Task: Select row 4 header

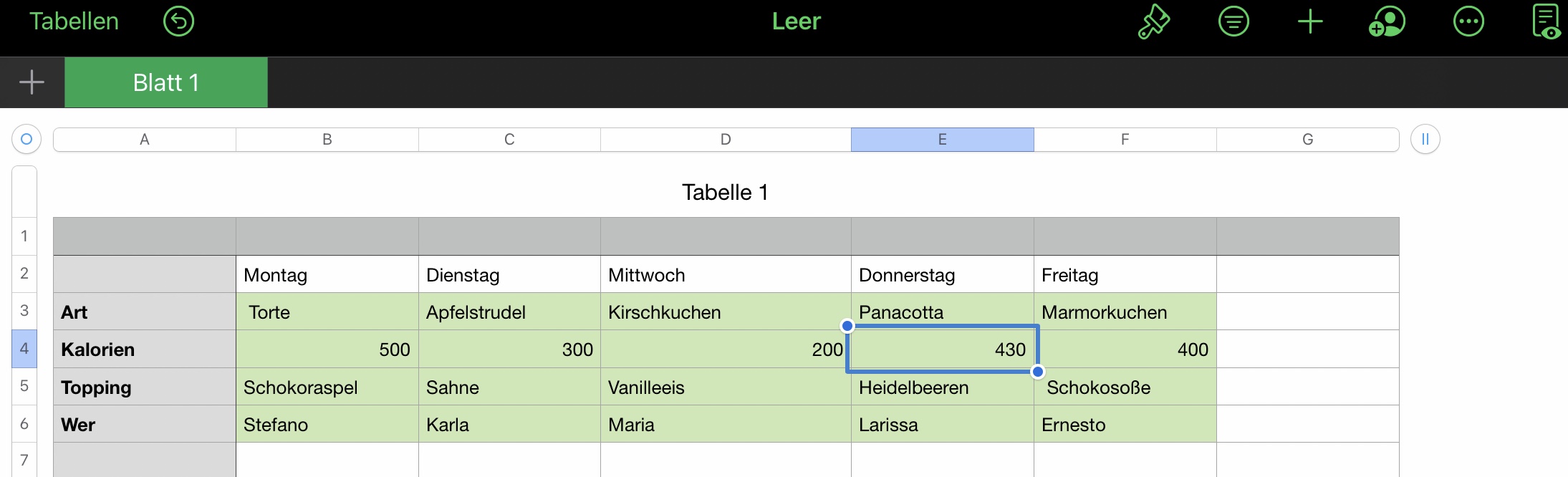Action: tap(24, 349)
